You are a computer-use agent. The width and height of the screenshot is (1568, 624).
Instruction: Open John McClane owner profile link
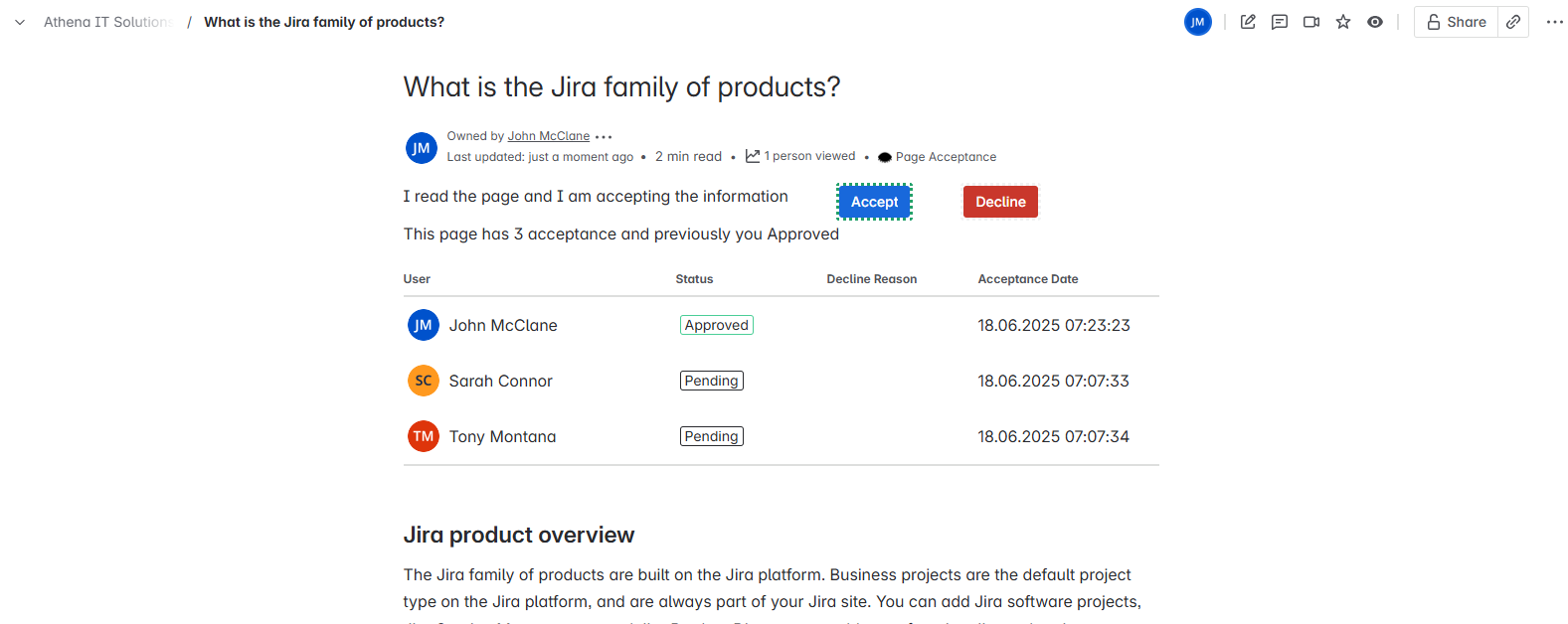(x=549, y=136)
